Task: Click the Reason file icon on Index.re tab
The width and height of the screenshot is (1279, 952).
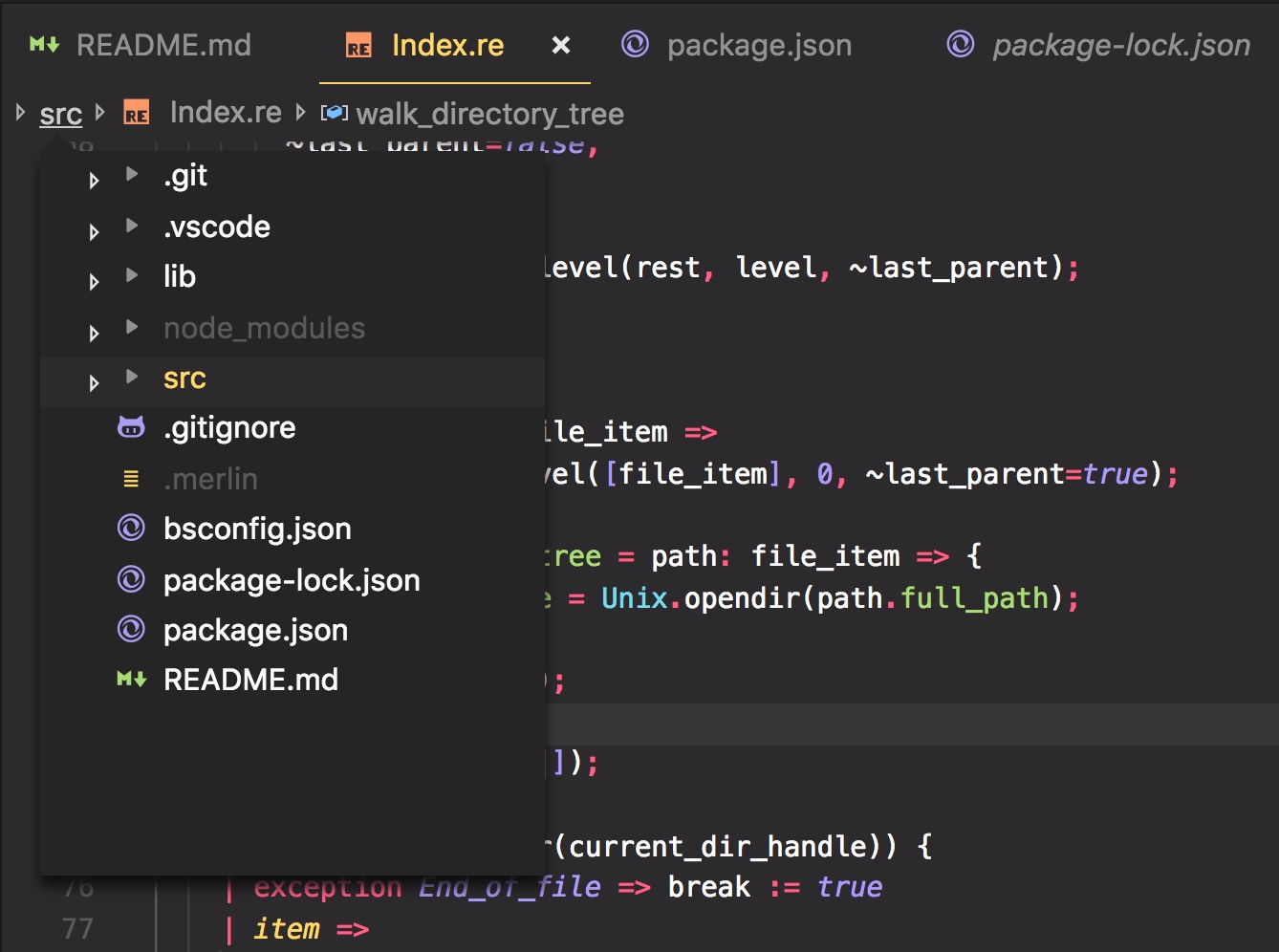Action: (x=358, y=47)
